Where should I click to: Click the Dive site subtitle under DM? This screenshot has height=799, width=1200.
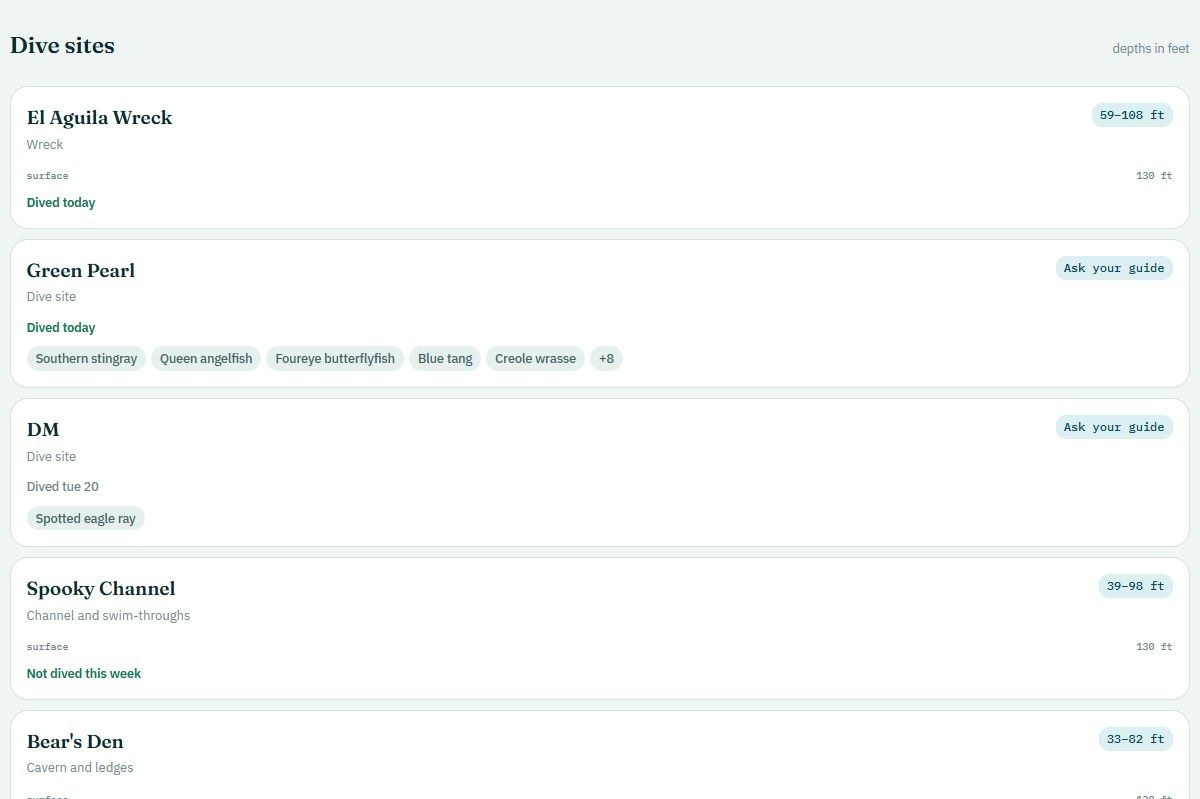tap(51, 456)
